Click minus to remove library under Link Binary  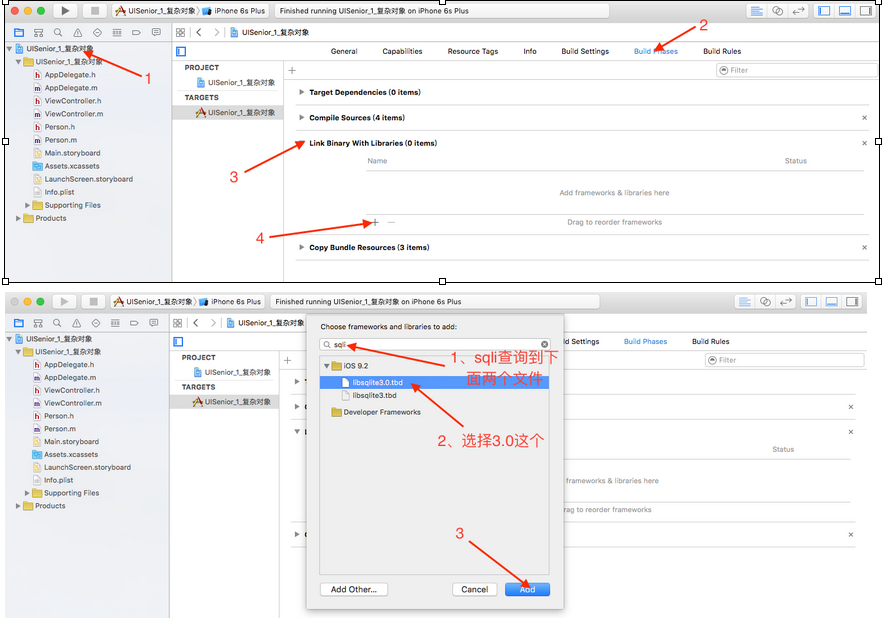coord(391,222)
